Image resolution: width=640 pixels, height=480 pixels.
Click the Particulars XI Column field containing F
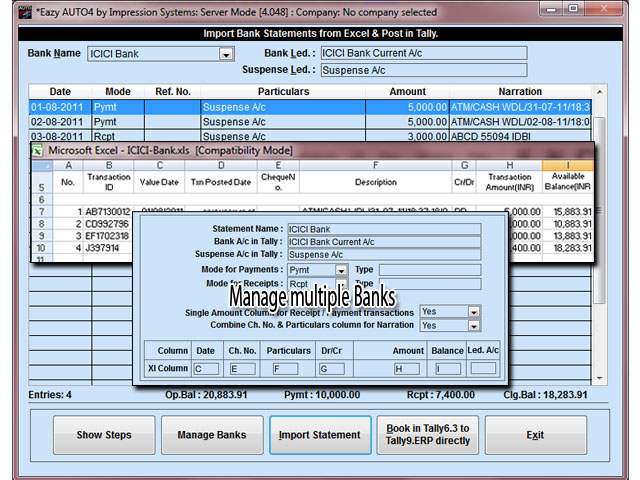(285, 369)
